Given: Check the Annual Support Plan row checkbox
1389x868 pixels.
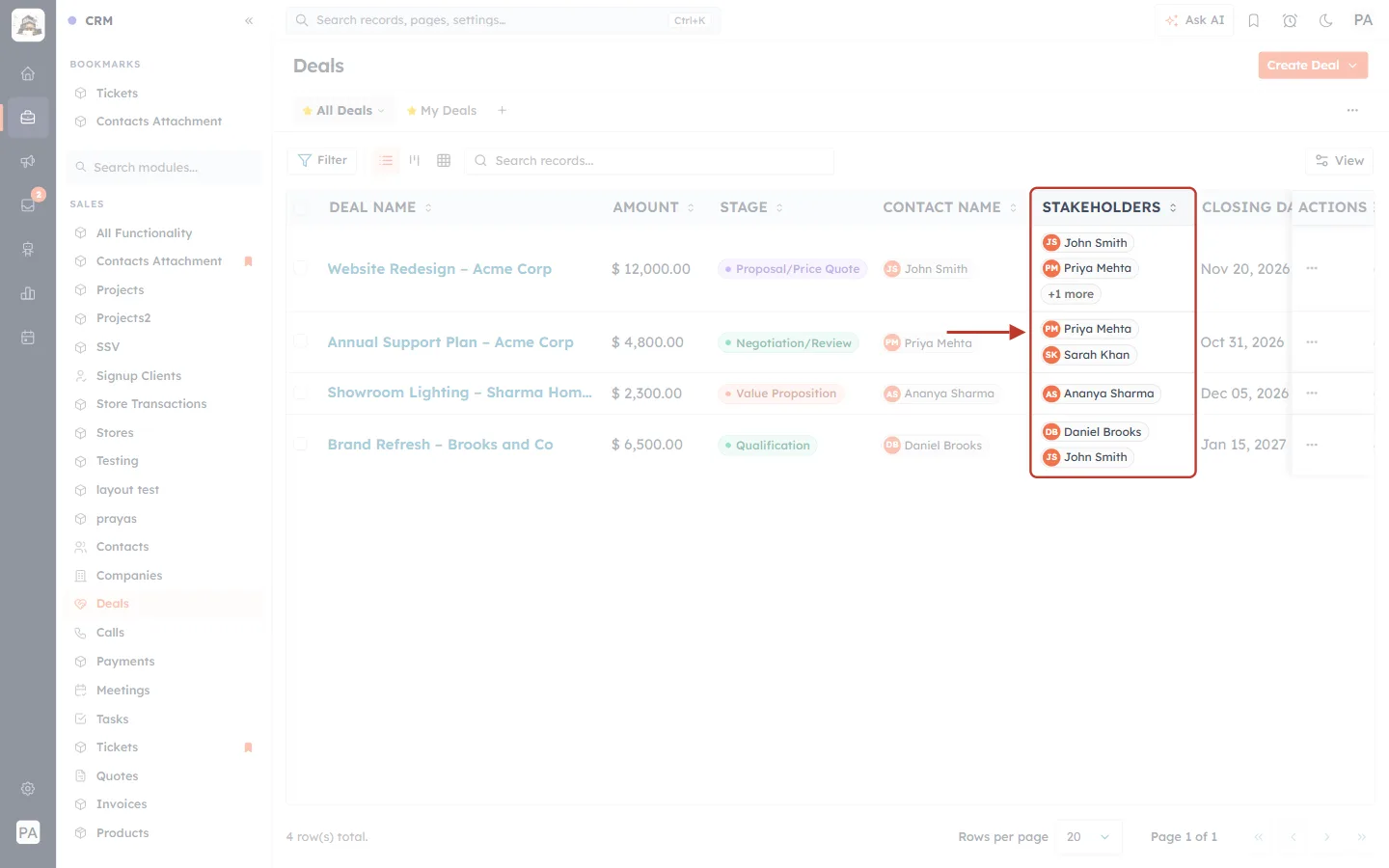Looking at the screenshot, I should tap(301, 341).
